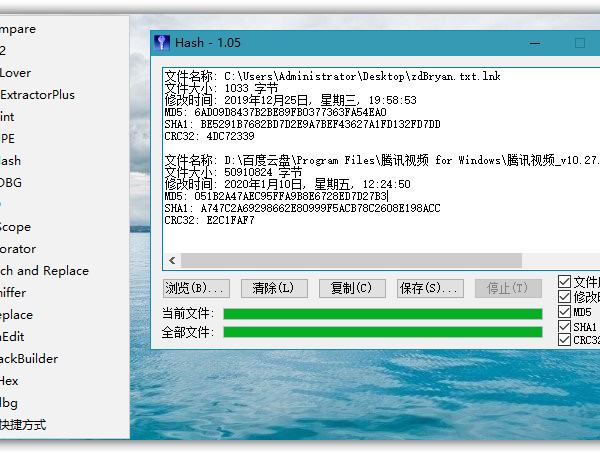Click the 浏览(B)... browse button
The image size is (600, 454).
click(196, 288)
